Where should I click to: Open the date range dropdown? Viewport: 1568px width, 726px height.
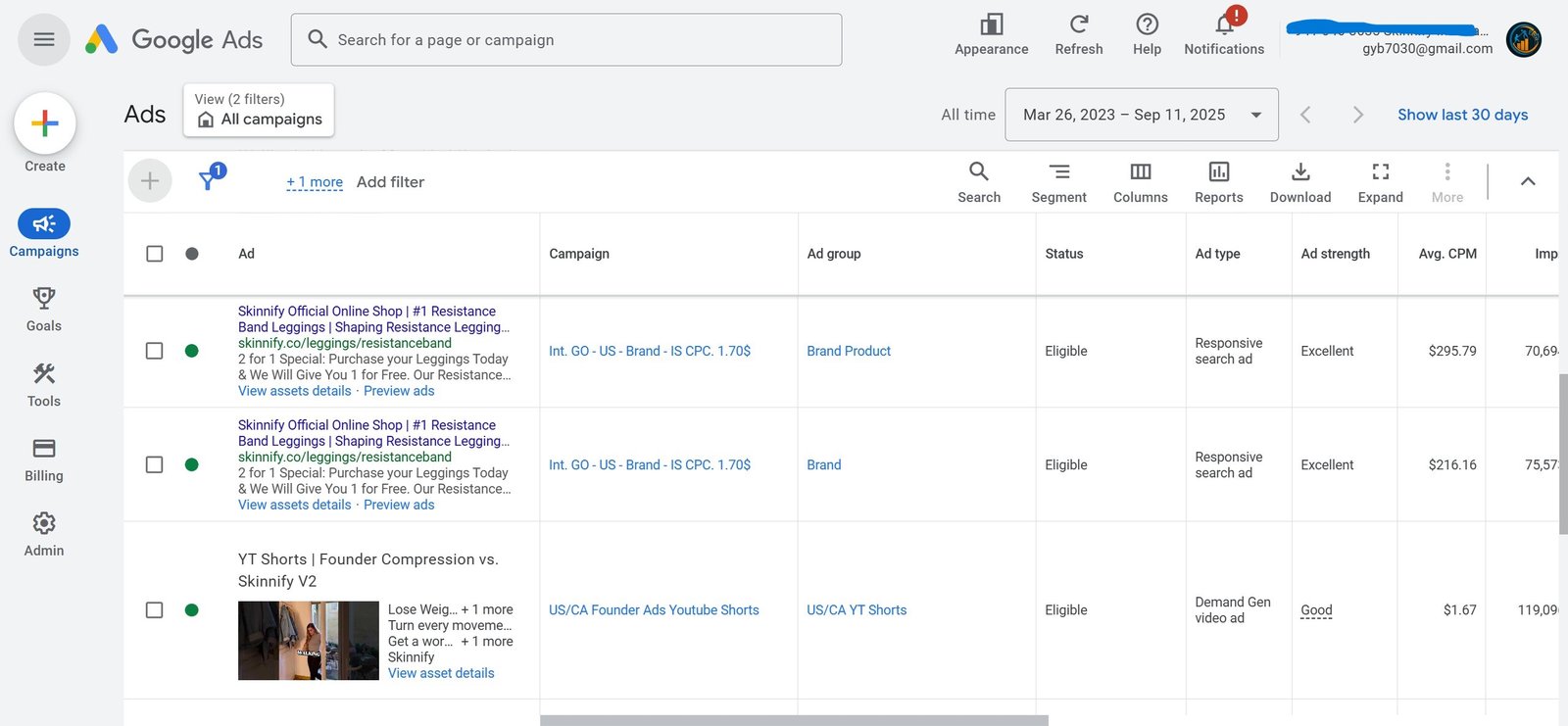(1142, 115)
